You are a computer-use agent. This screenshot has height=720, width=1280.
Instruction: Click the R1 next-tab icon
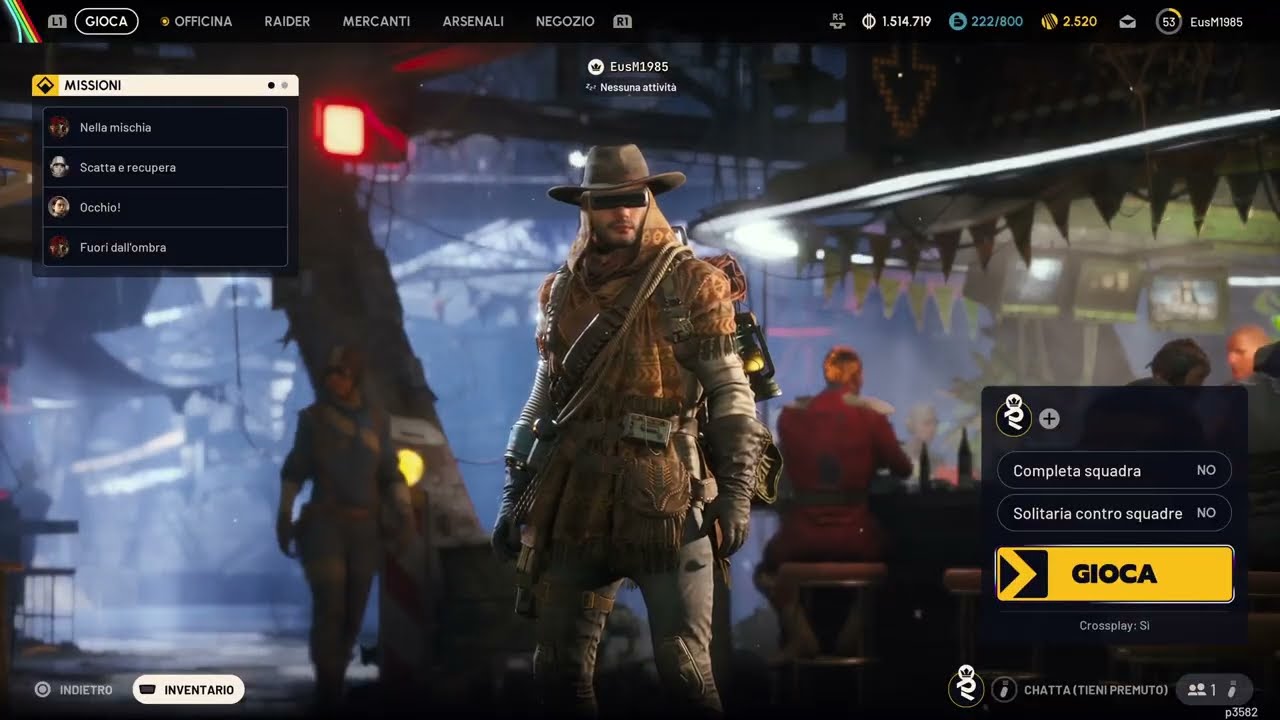pos(622,21)
